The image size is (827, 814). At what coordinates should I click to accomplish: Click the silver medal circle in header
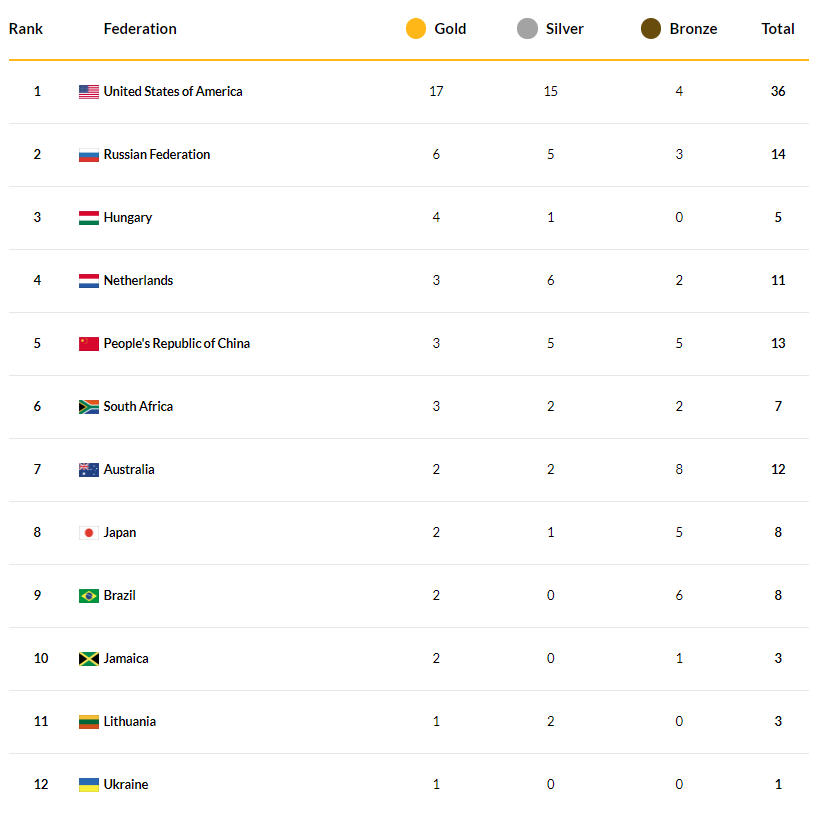[527, 29]
